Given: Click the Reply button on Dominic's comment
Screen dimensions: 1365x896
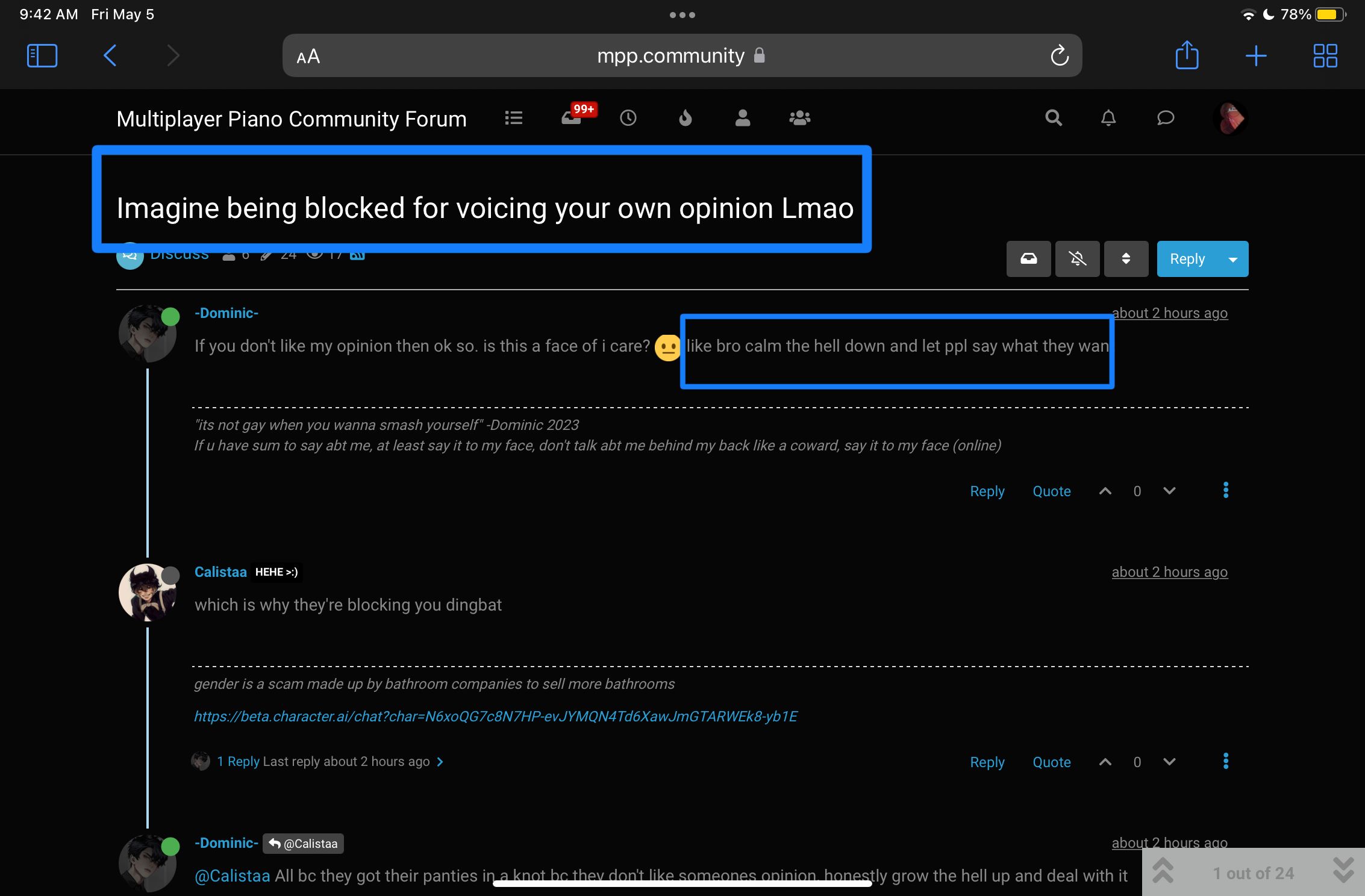Looking at the screenshot, I should 987,491.
